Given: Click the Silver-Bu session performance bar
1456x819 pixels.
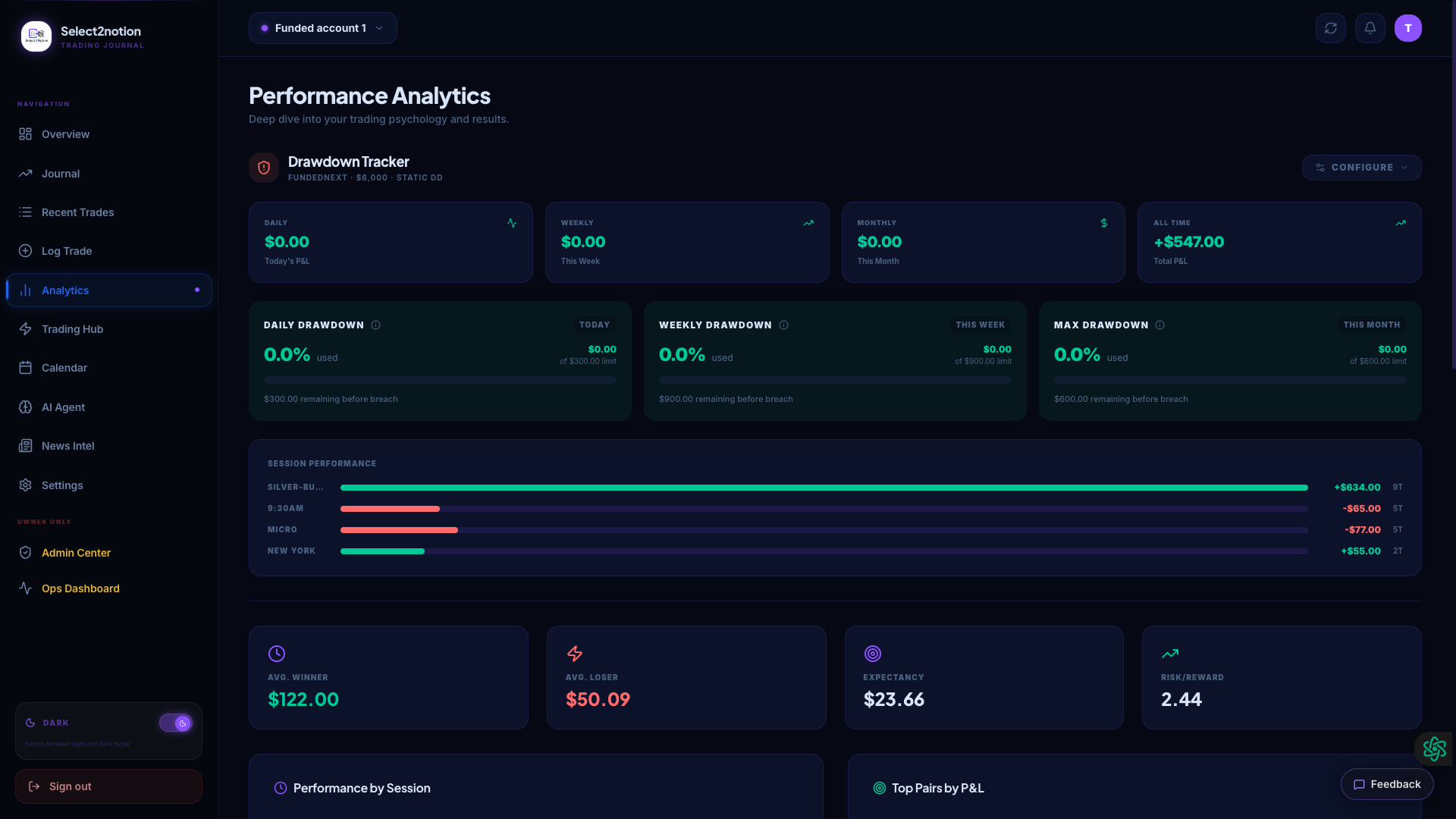Looking at the screenshot, I should coord(824,488).
